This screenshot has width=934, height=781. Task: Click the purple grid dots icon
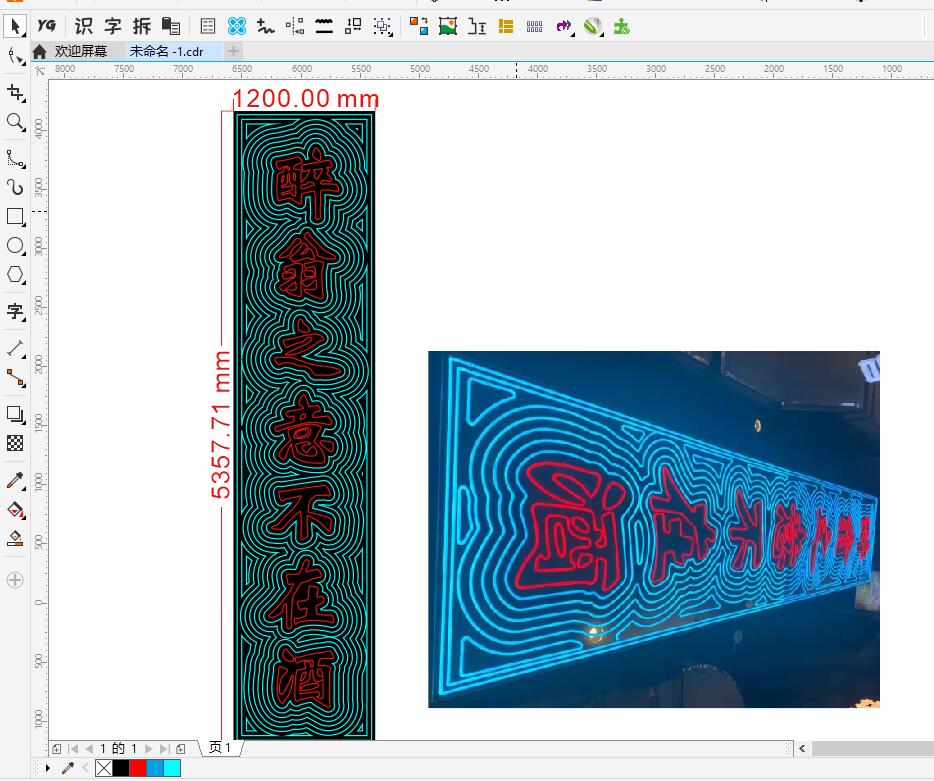(x=534, y=26)
